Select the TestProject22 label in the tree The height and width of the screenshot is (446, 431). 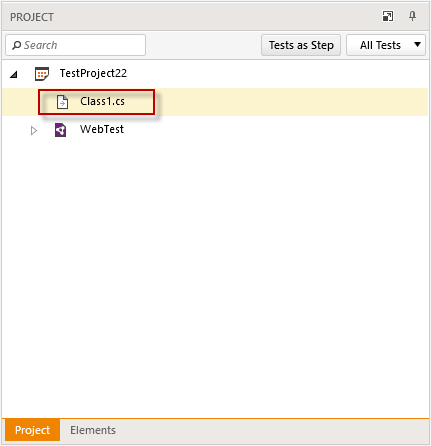point(93,73)
